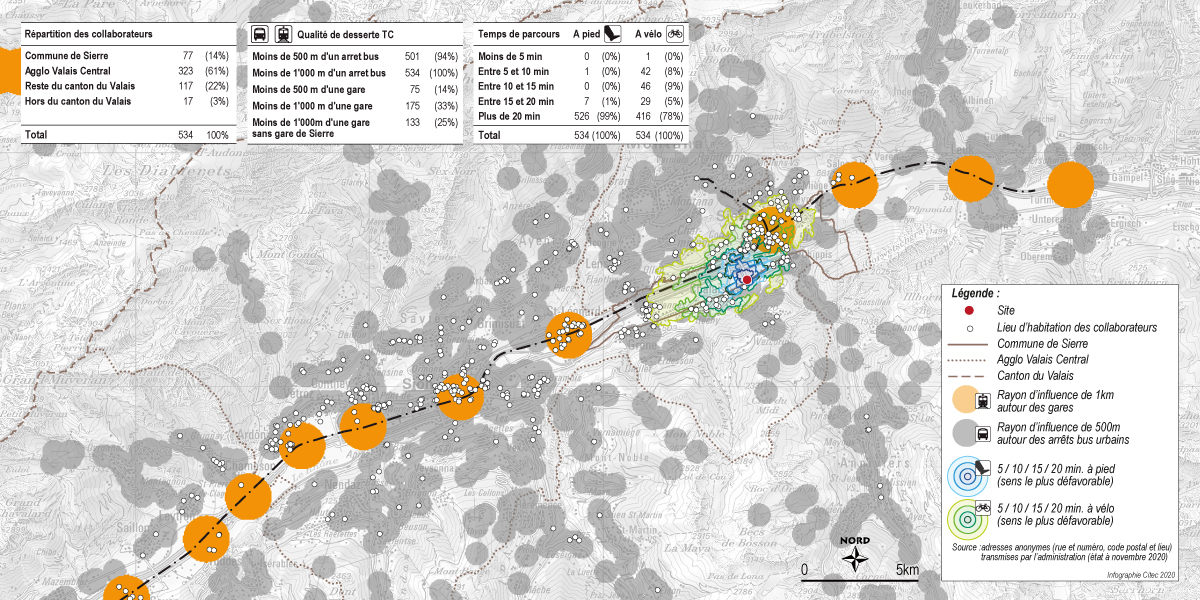
Task: Select the cycling isochrone symbol in the legend
Action: [967, 518]
